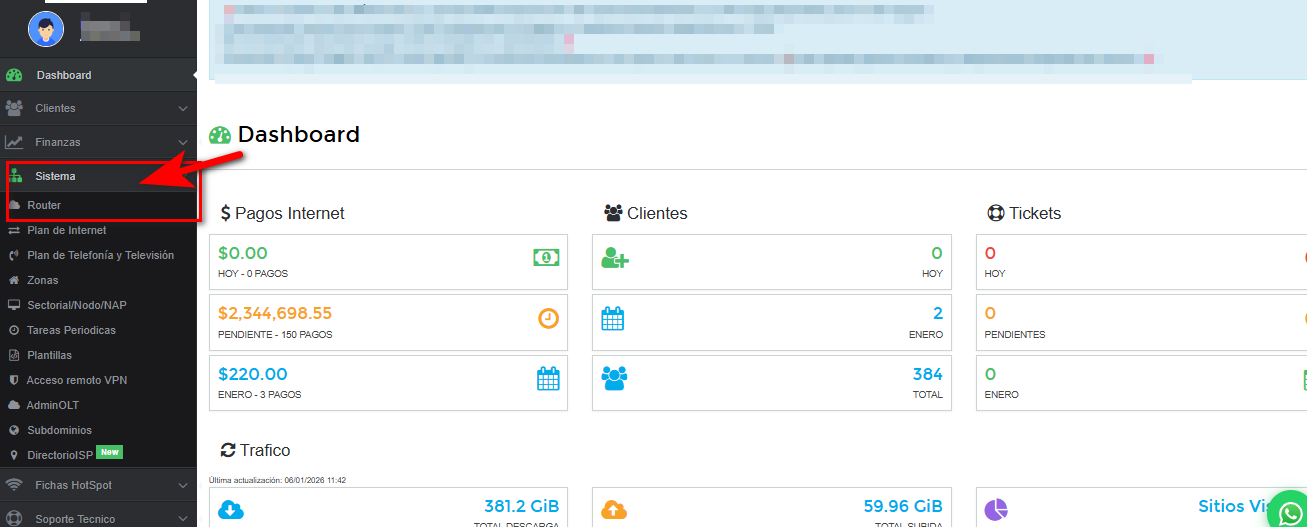Click the user avatar profile picture
This screenshot has width=1307, height=527.
click(x=45, y=29)
